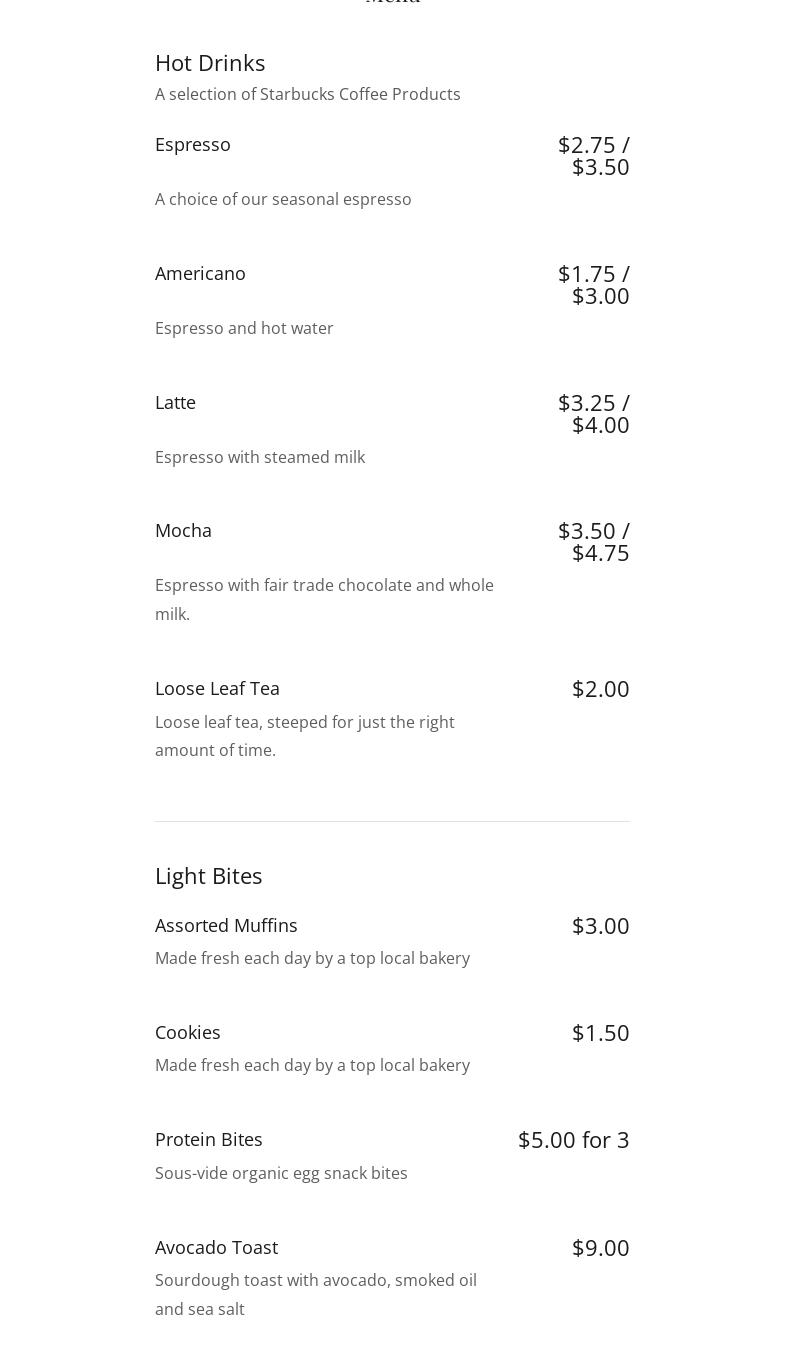Click the Loose Leaf Tea $2.00 price
This screenshot has width=785, height=1356.
coord(600,689)
